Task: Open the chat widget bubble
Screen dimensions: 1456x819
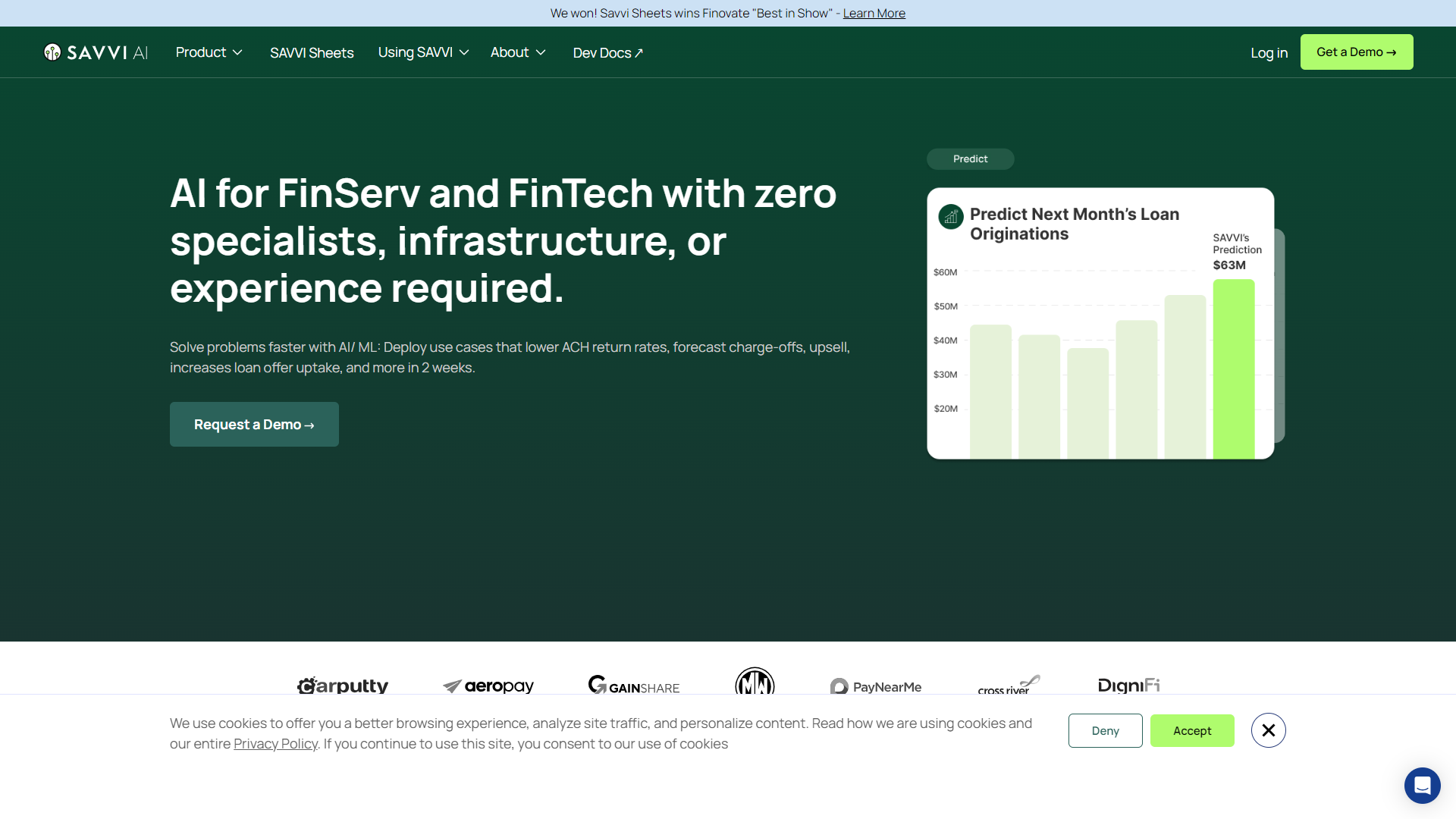Action: (1422, 786)
